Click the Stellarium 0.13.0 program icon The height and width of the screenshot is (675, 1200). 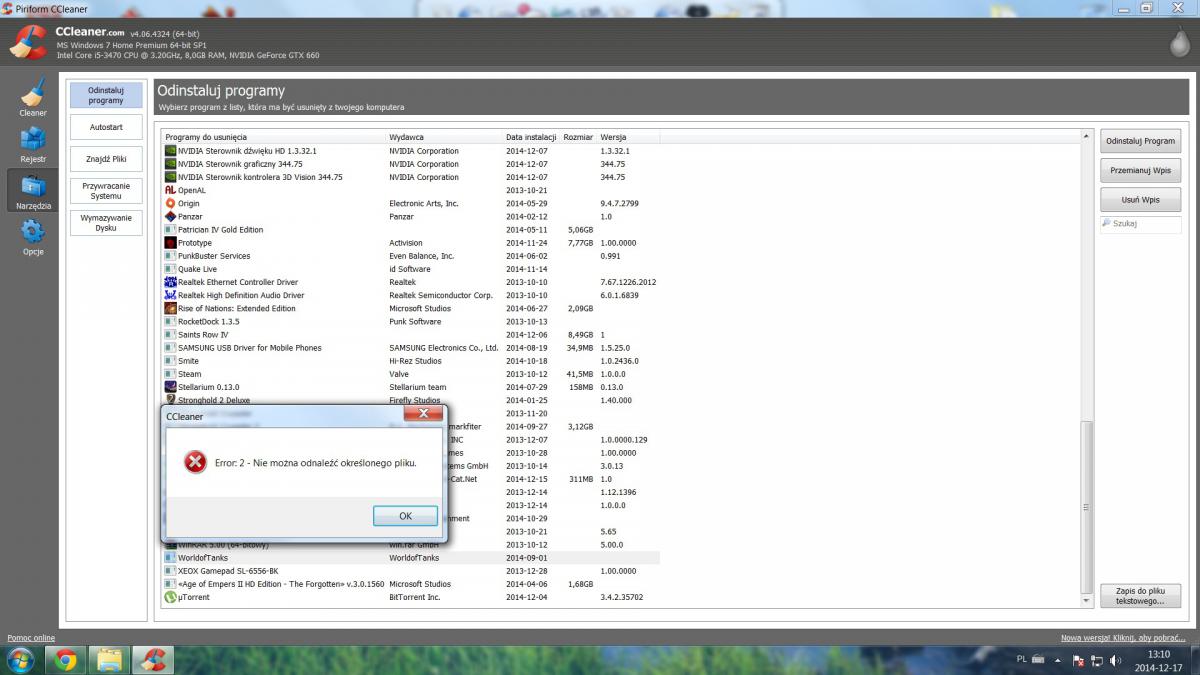point(170,387)
